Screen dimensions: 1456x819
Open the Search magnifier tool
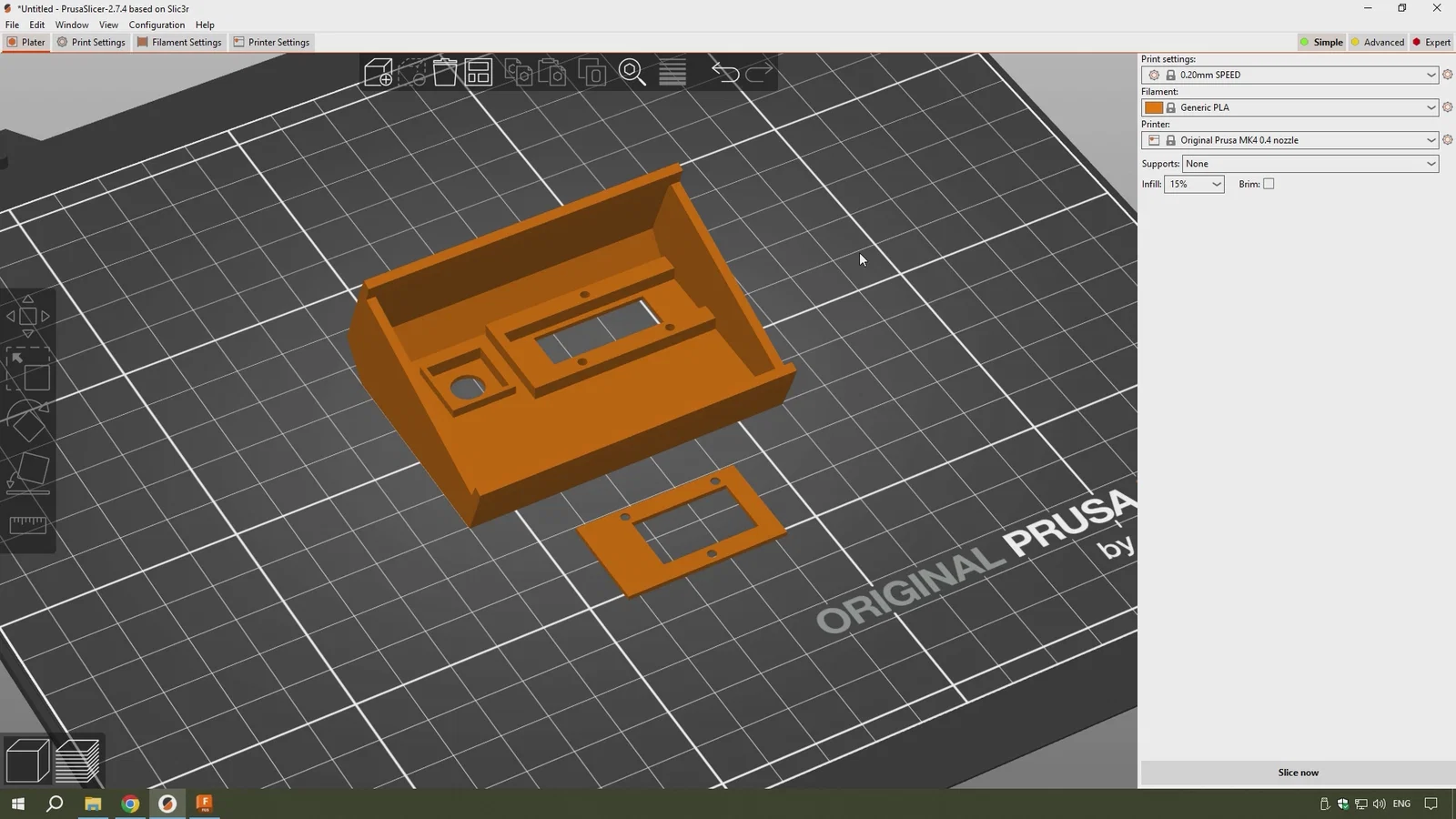[632, 72]
